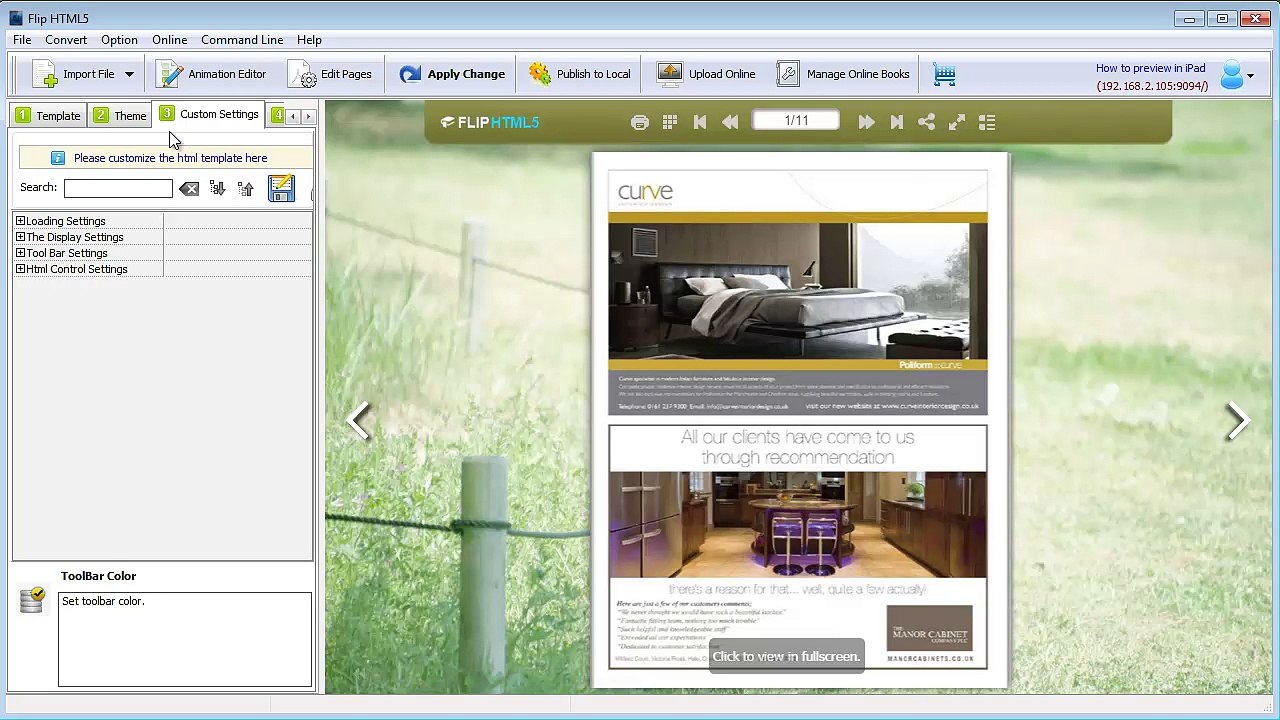Select the Custom Settings tab
The image size is (1280, 720).
tap(209, 114)
